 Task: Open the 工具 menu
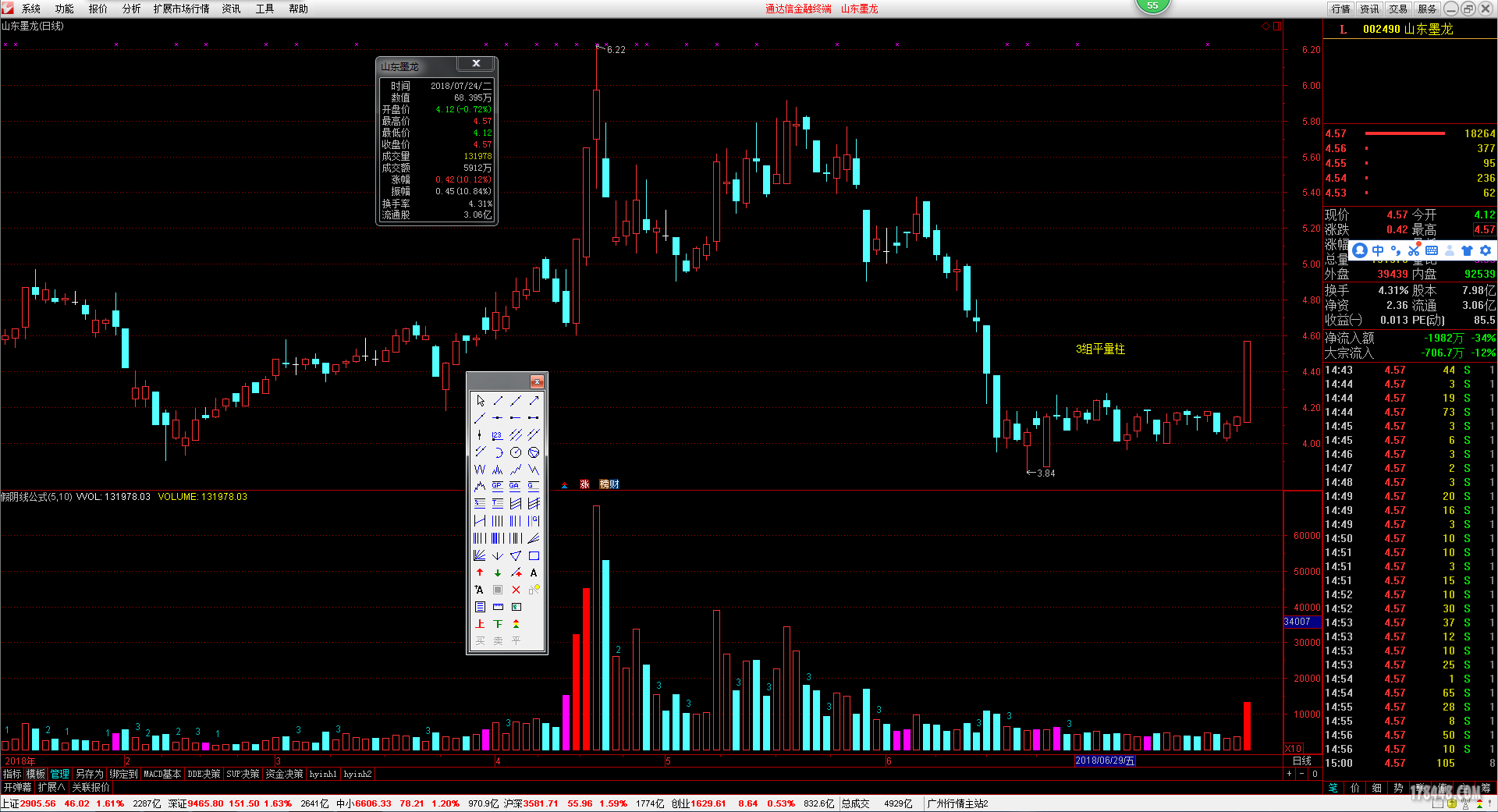tap(264, 9)
